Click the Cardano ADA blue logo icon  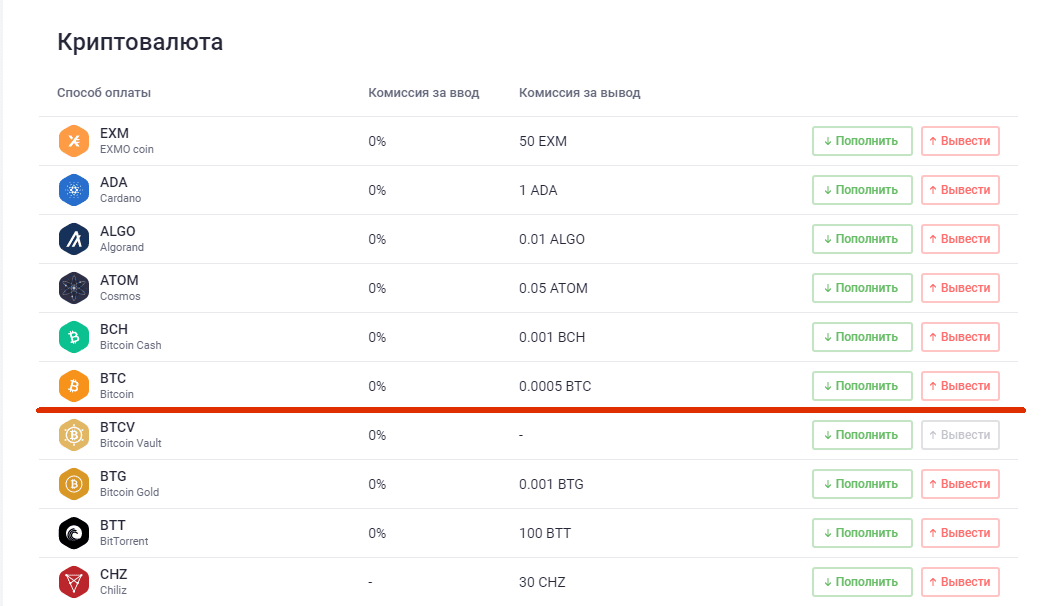[74, 190]
